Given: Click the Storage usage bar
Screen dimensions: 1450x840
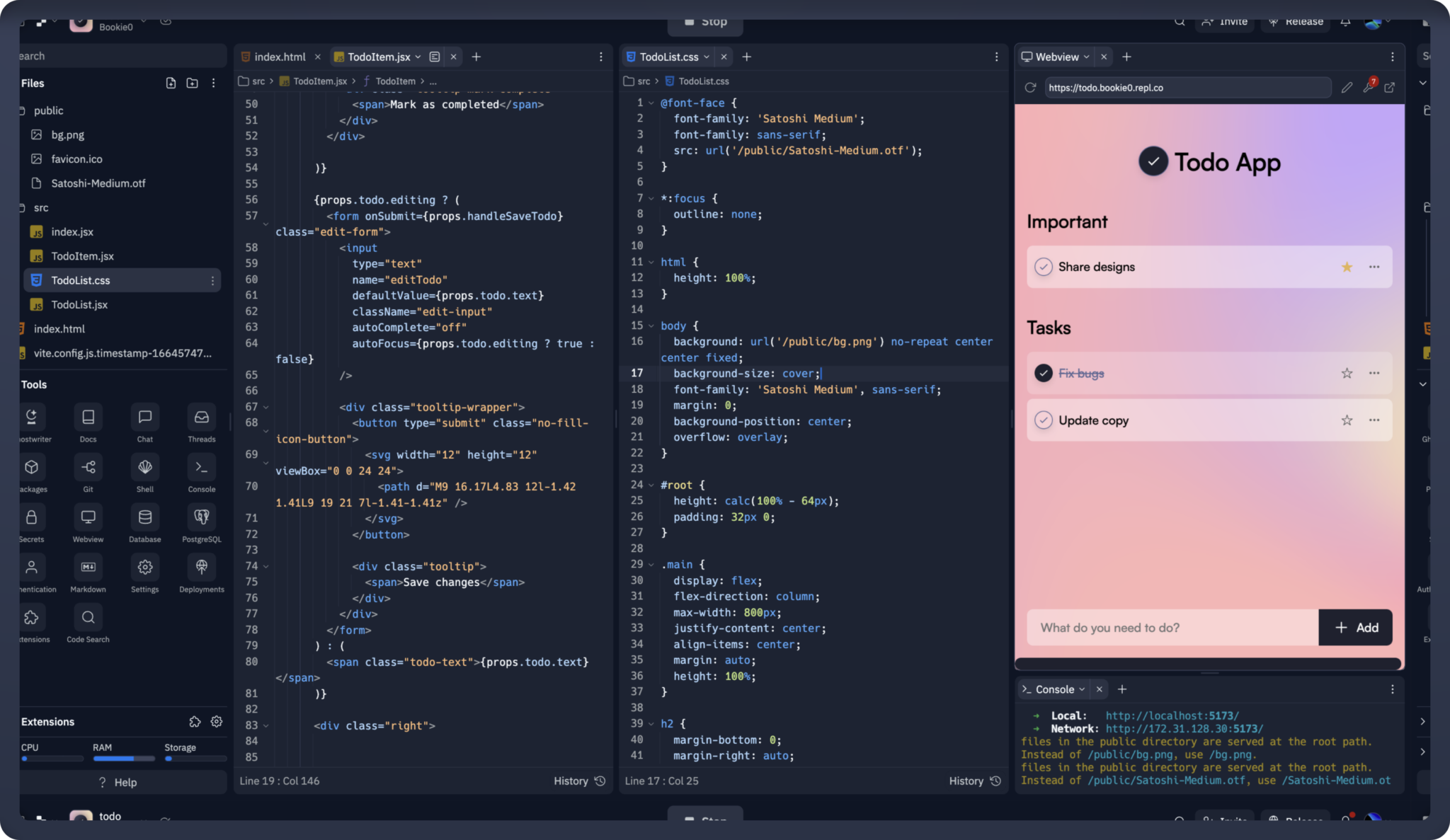Looking at the screenshot, I should tap(195, 759).
